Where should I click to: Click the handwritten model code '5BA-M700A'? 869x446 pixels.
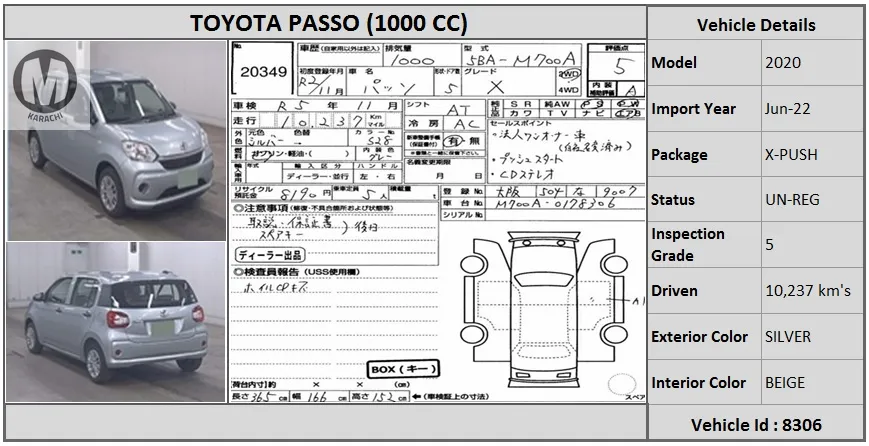[522, 59]
